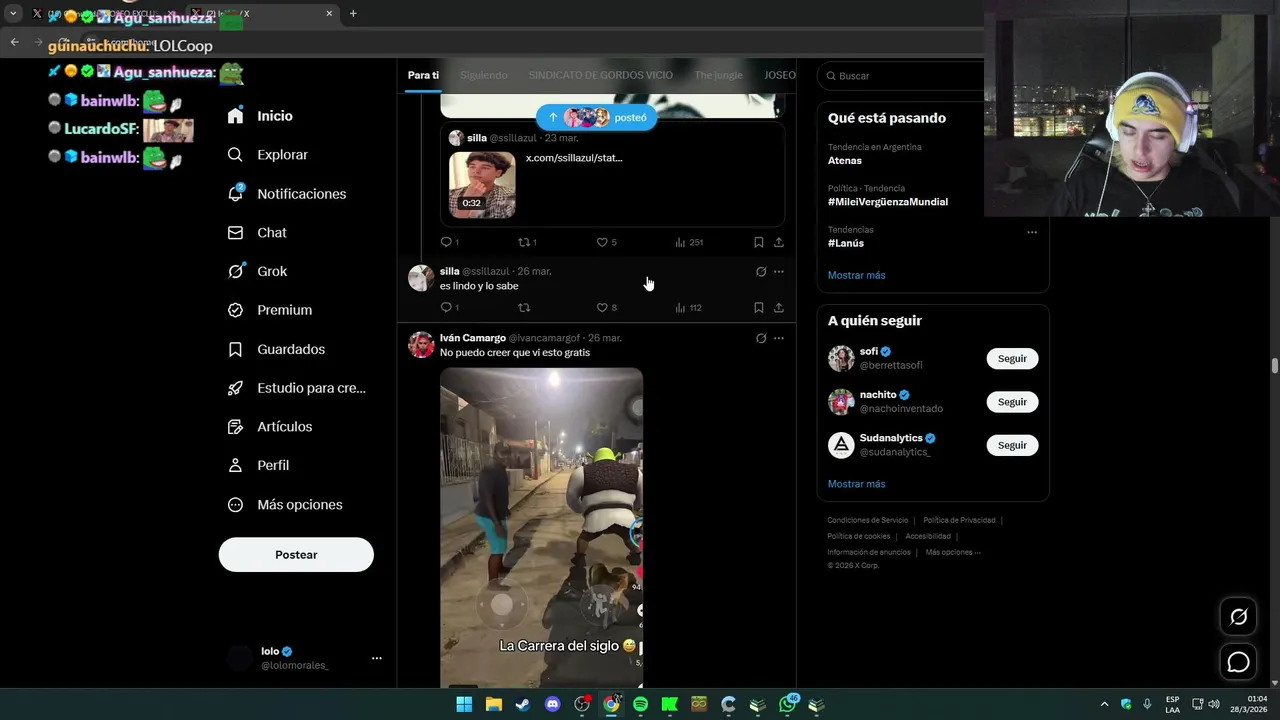Open floating chat messages button
This screenshot has width=1280, height=720.
point(1239,662)
